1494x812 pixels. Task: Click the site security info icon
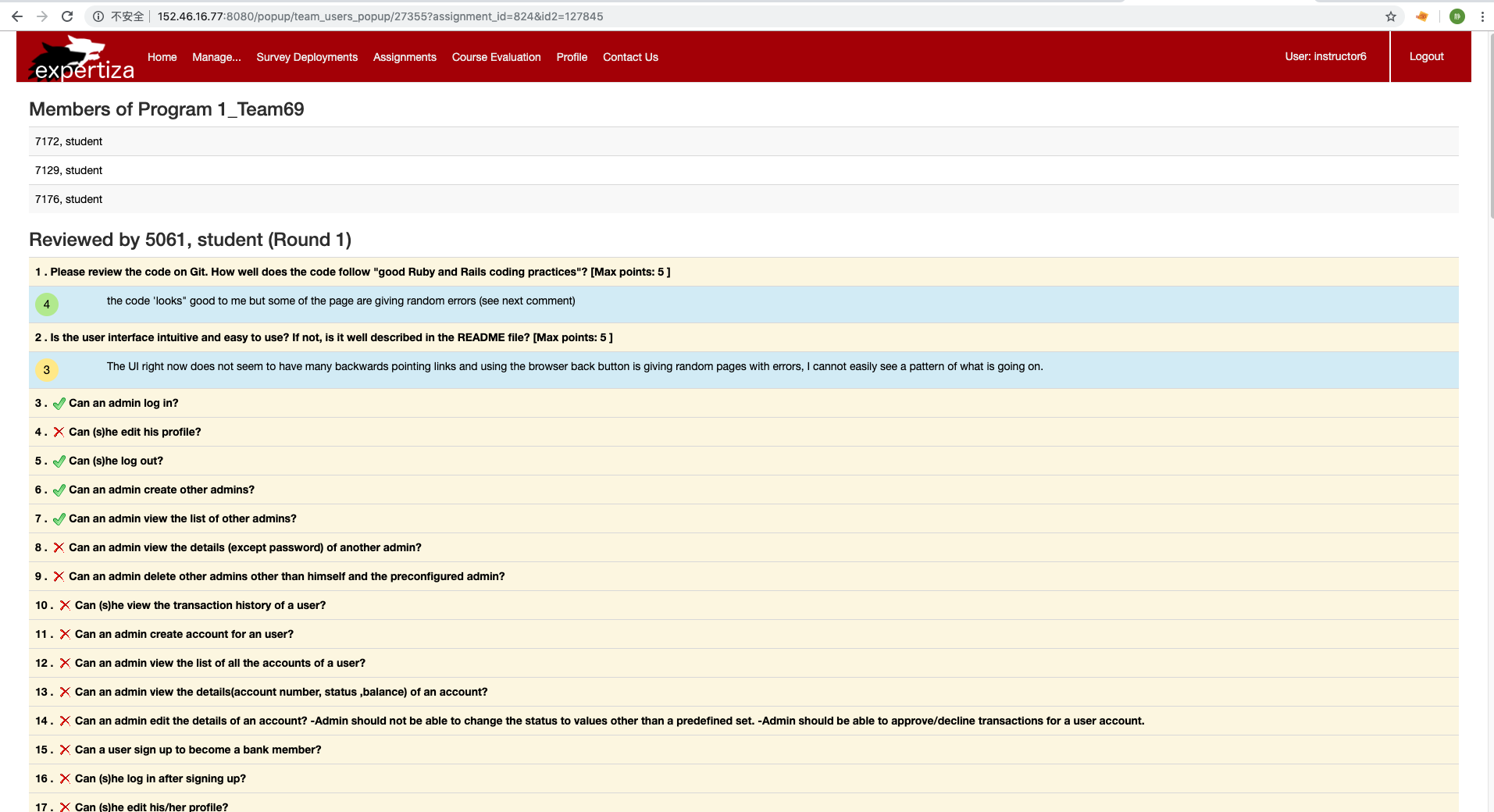(98, 16)
